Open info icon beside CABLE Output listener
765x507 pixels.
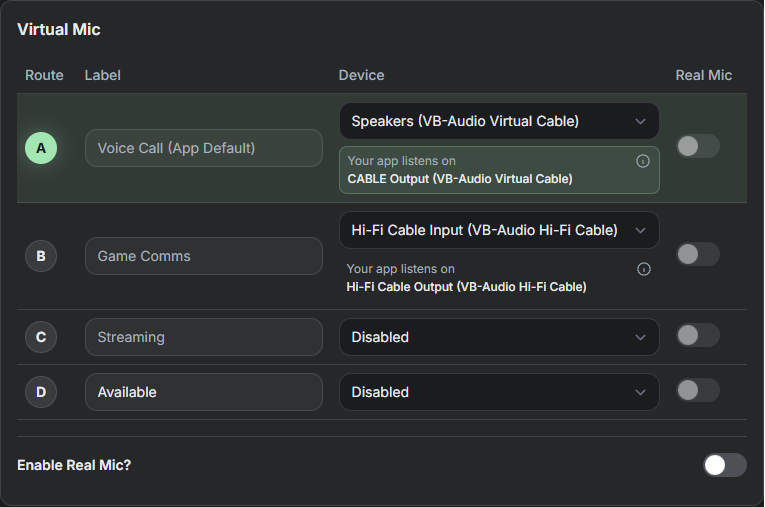tap(643, 161)
